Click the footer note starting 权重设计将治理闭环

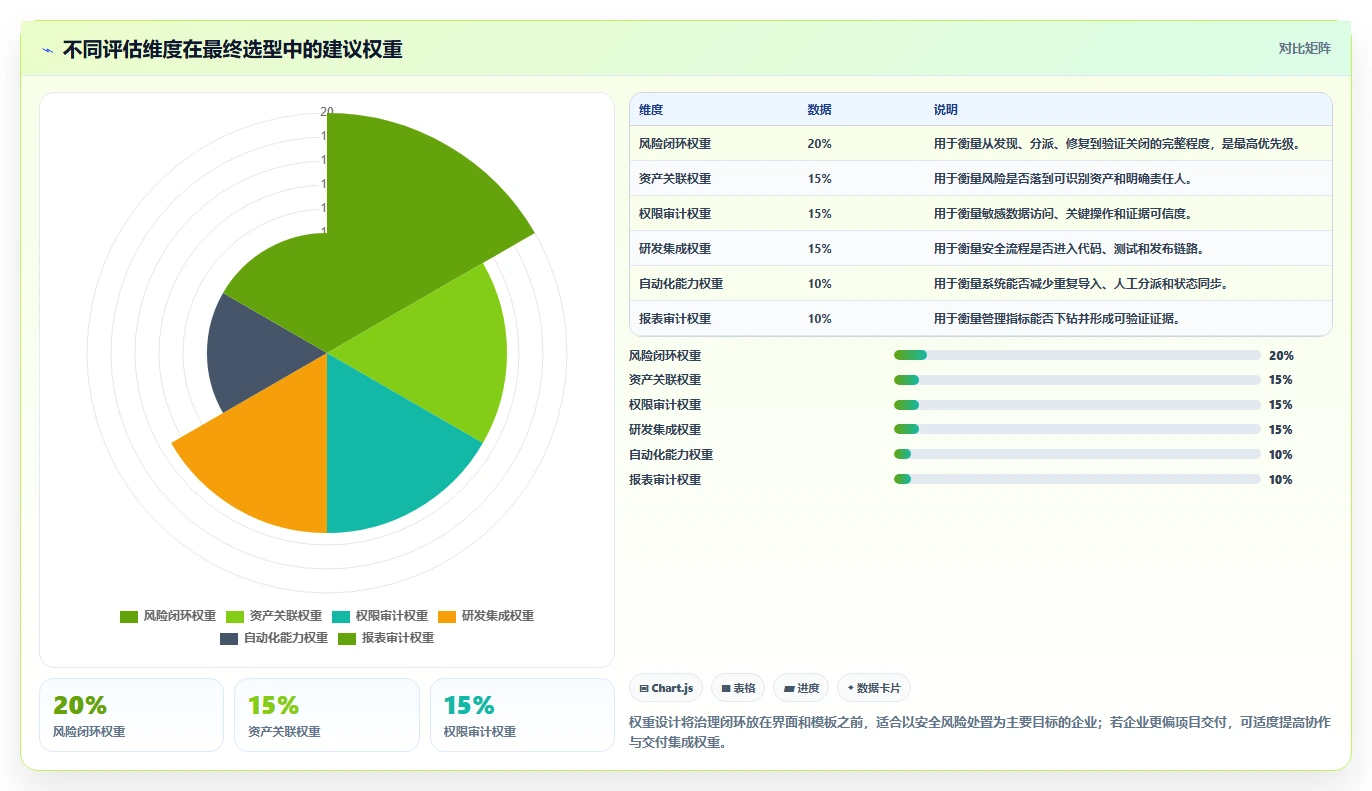tap(980, 732)
